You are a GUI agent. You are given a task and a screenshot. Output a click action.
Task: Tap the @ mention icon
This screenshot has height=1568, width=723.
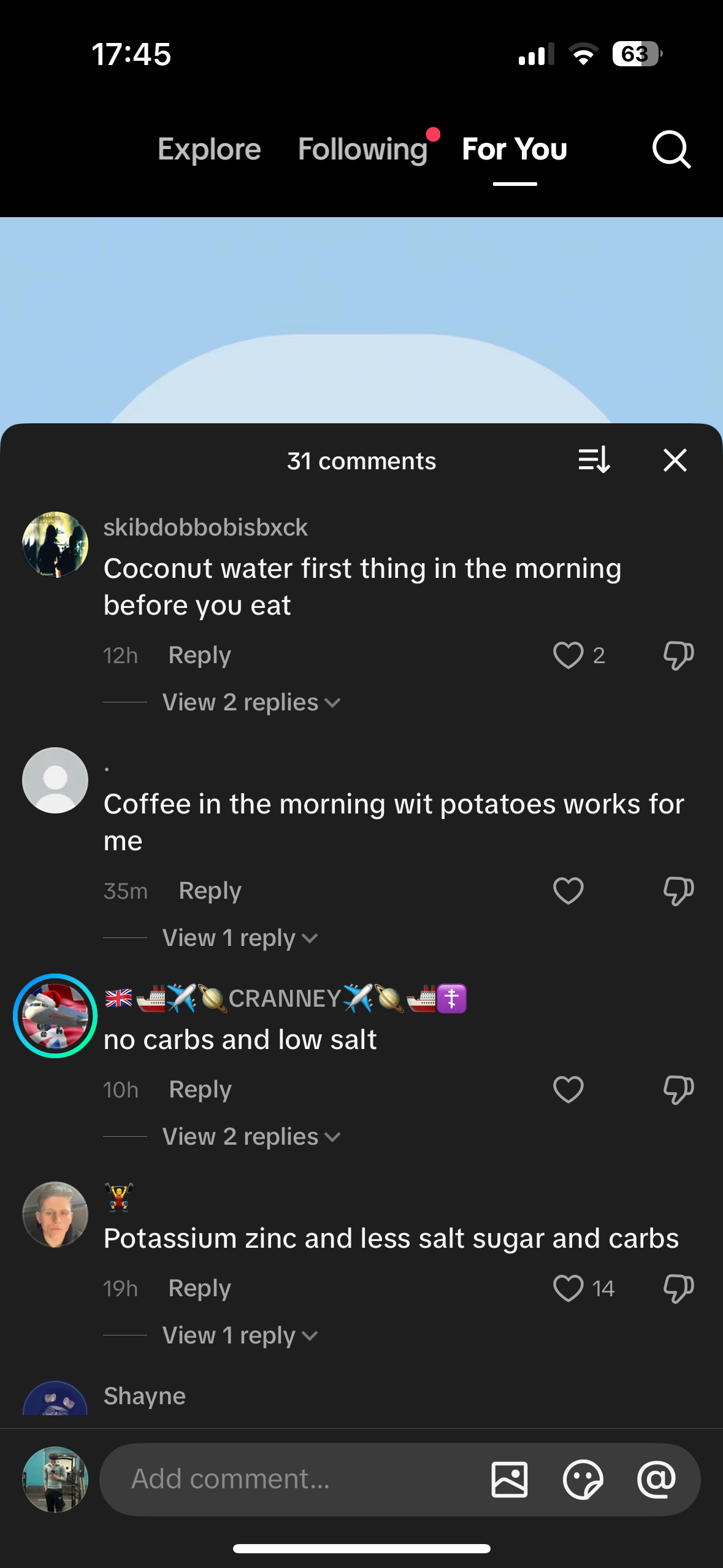tap(656, 1479)
